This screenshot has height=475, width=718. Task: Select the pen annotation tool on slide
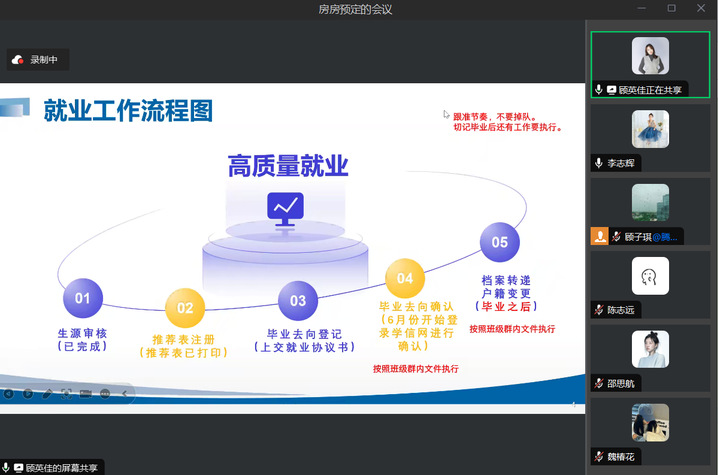47,393
